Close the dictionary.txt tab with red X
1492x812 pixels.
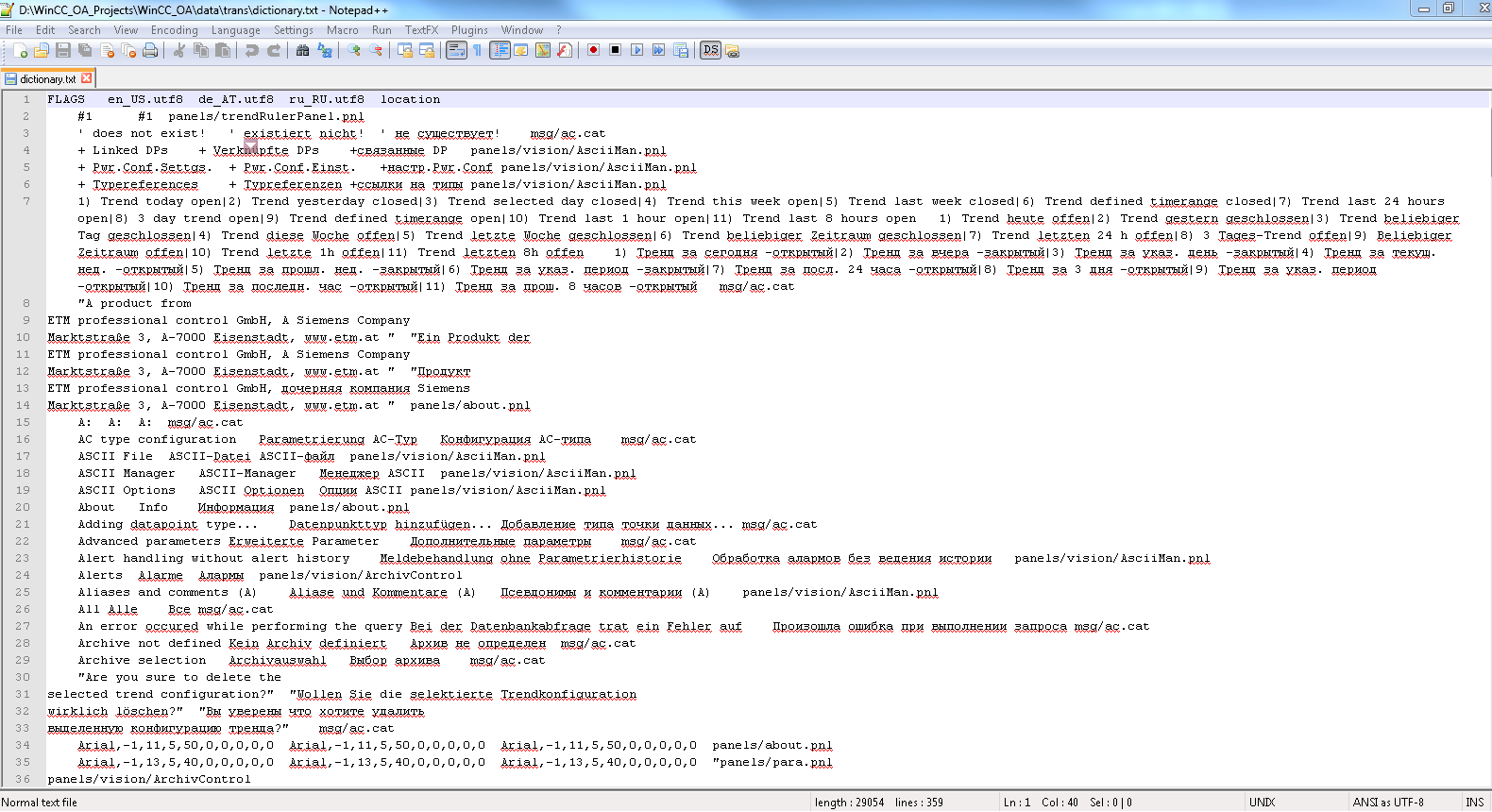point(87,78)
